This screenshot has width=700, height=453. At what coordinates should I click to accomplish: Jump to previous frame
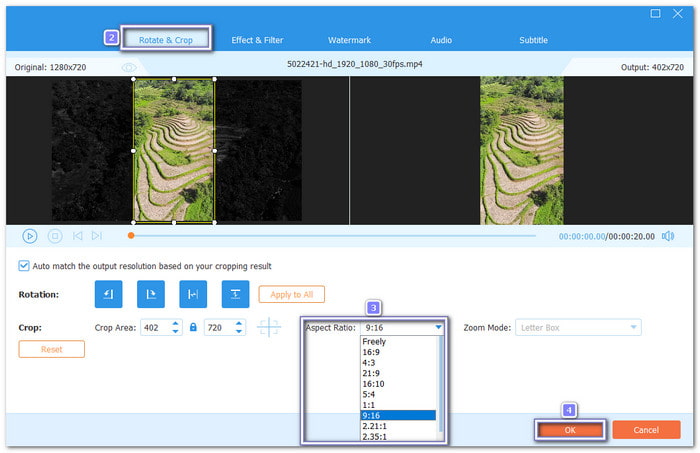(77, 236)
